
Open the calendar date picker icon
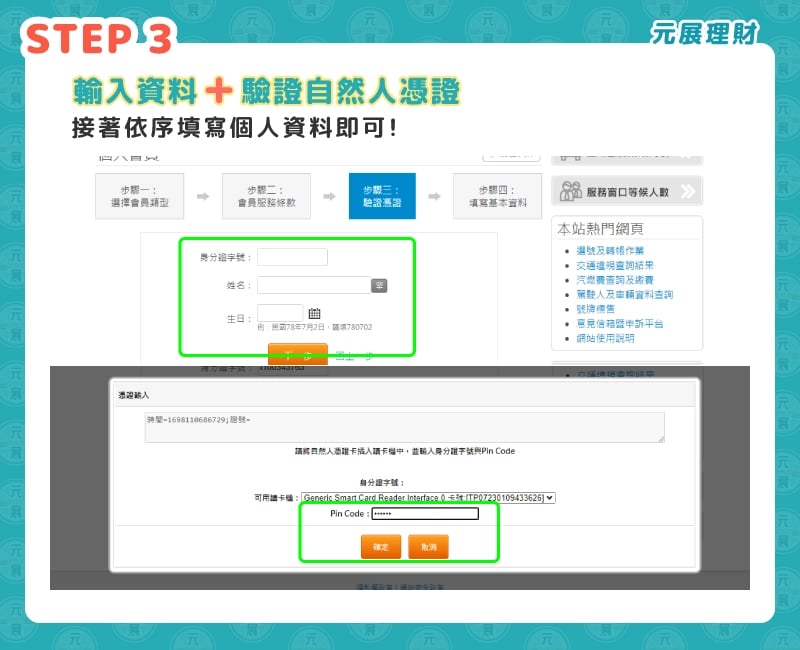pyautogui.click(x=314, y=313)
